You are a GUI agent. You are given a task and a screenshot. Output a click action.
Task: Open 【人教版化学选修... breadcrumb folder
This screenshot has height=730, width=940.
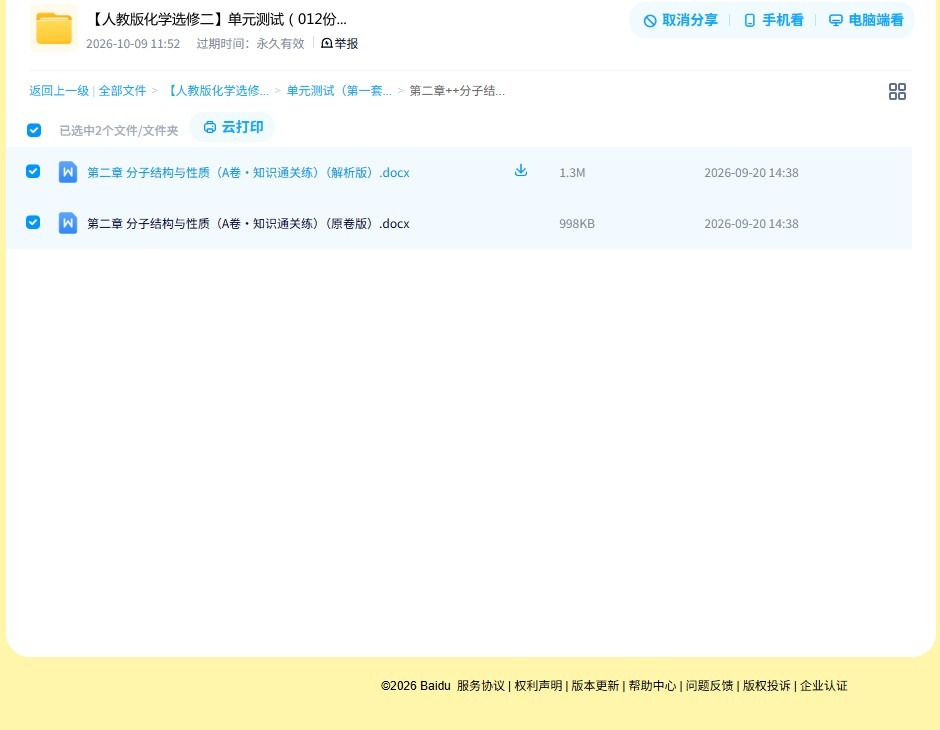click(x=216, y=91)
